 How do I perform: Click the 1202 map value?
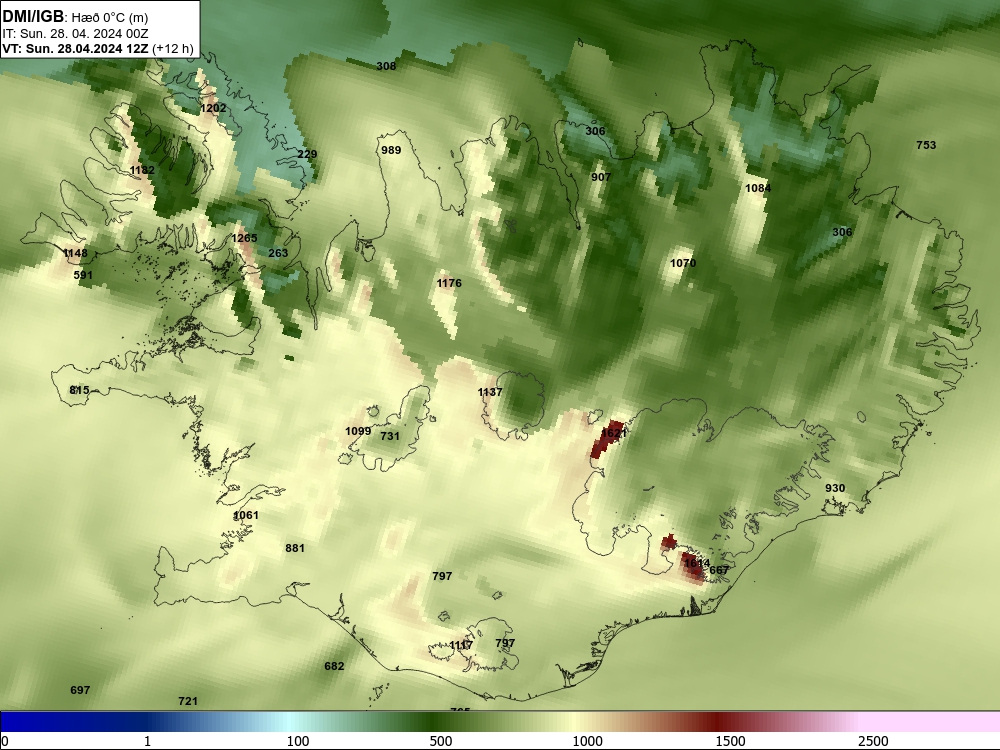[213, 108]
